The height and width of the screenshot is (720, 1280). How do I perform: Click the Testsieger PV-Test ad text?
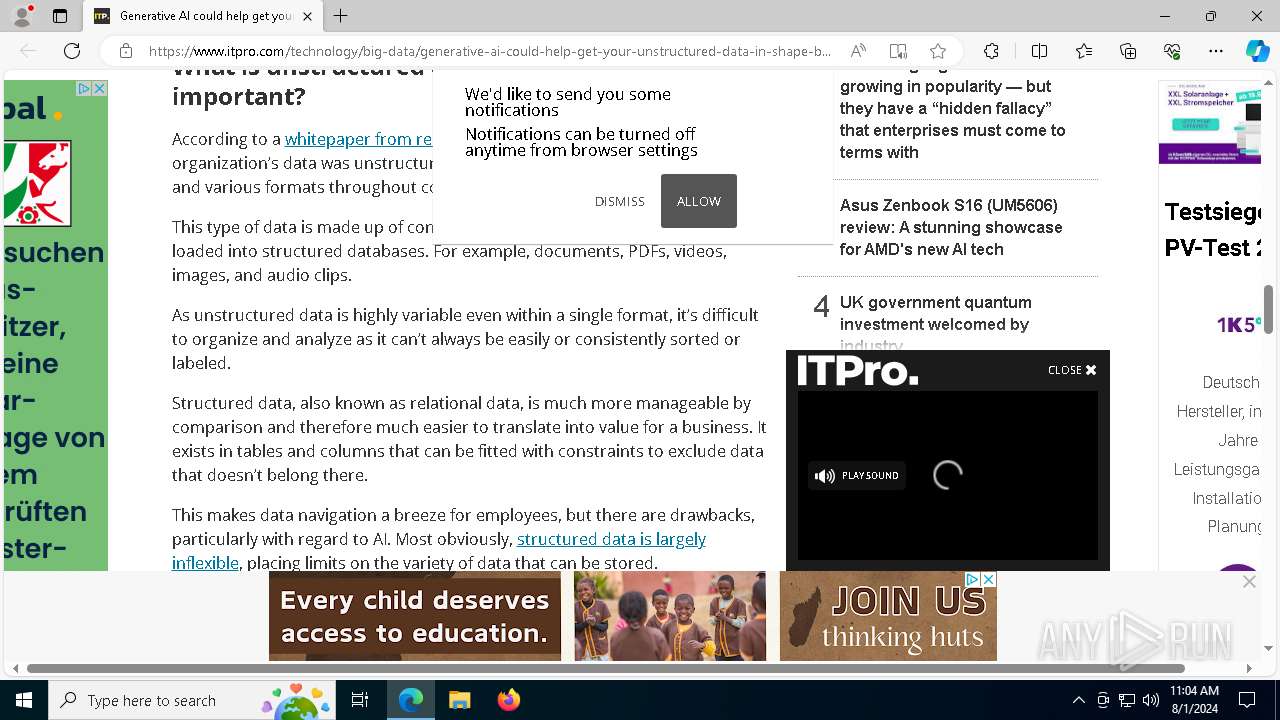tap(1212, 229)
